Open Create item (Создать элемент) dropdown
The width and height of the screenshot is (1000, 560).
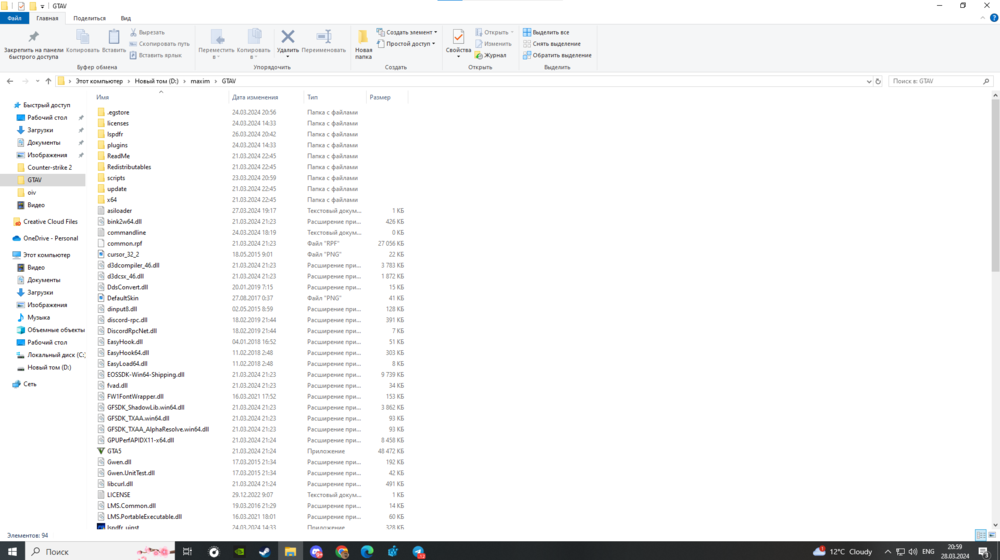(x=407, y=33)
